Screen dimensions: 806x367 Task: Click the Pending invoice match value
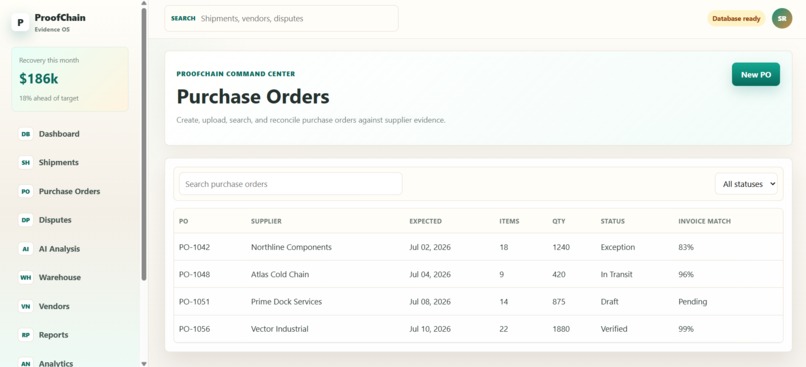click(x=692, y=302)
